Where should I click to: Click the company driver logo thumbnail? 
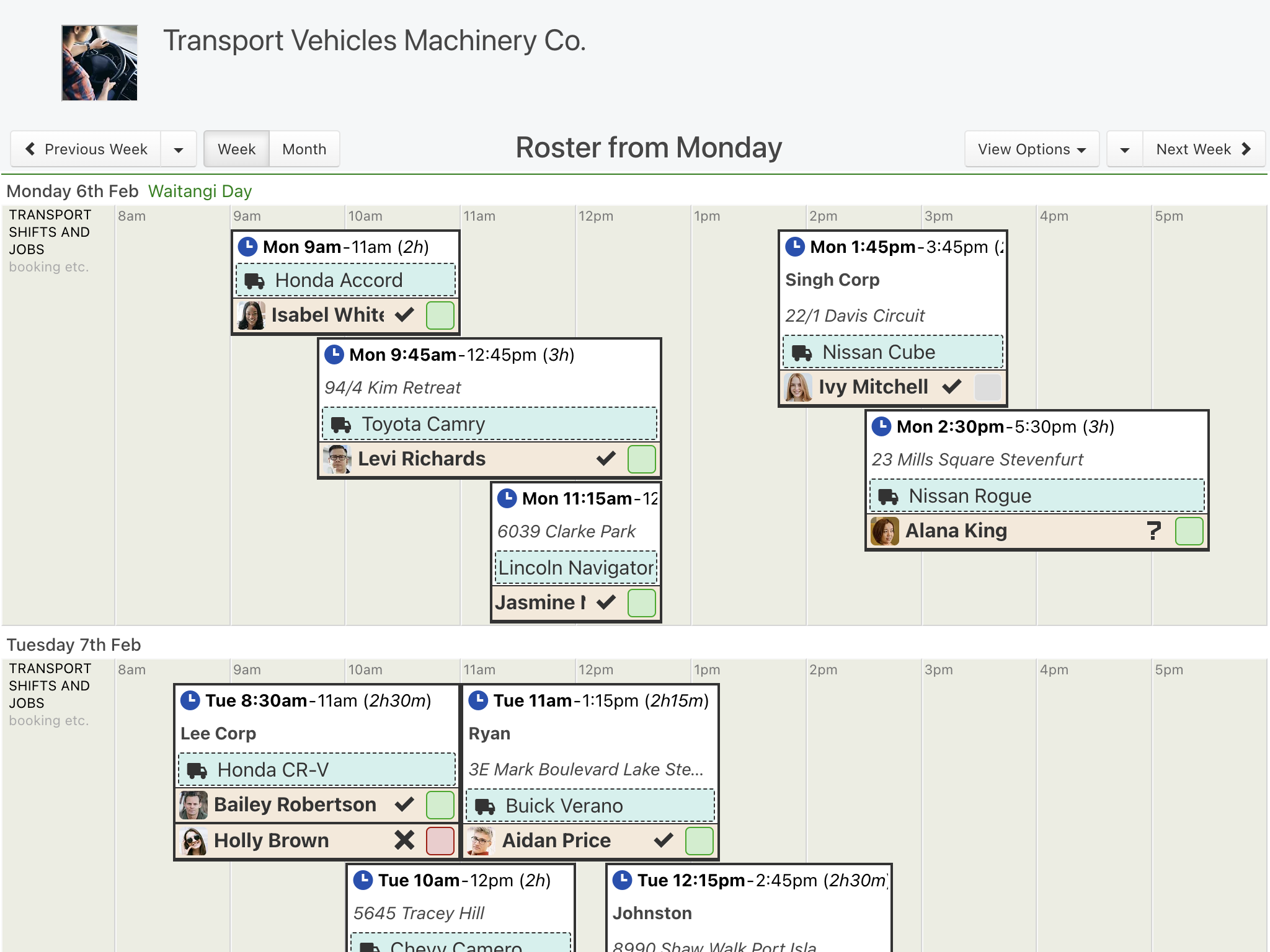pos(99,63)
